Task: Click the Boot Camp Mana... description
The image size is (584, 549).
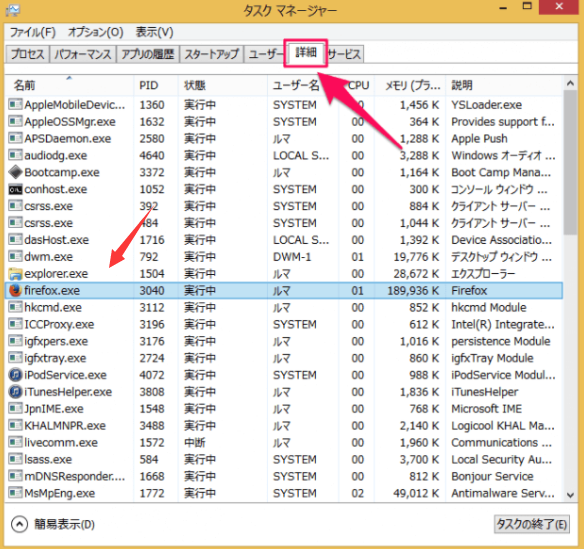Action: [501, 172]
